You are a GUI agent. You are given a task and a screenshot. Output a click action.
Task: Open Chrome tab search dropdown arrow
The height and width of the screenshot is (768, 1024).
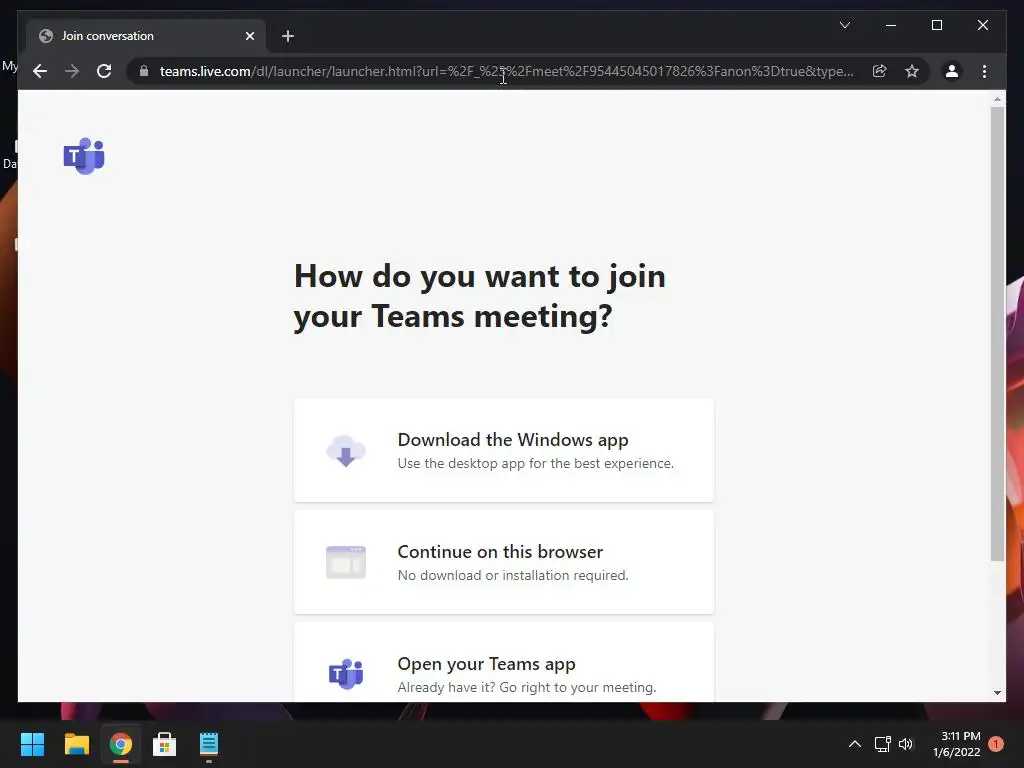pyautogui.click(x=844, y=25)
